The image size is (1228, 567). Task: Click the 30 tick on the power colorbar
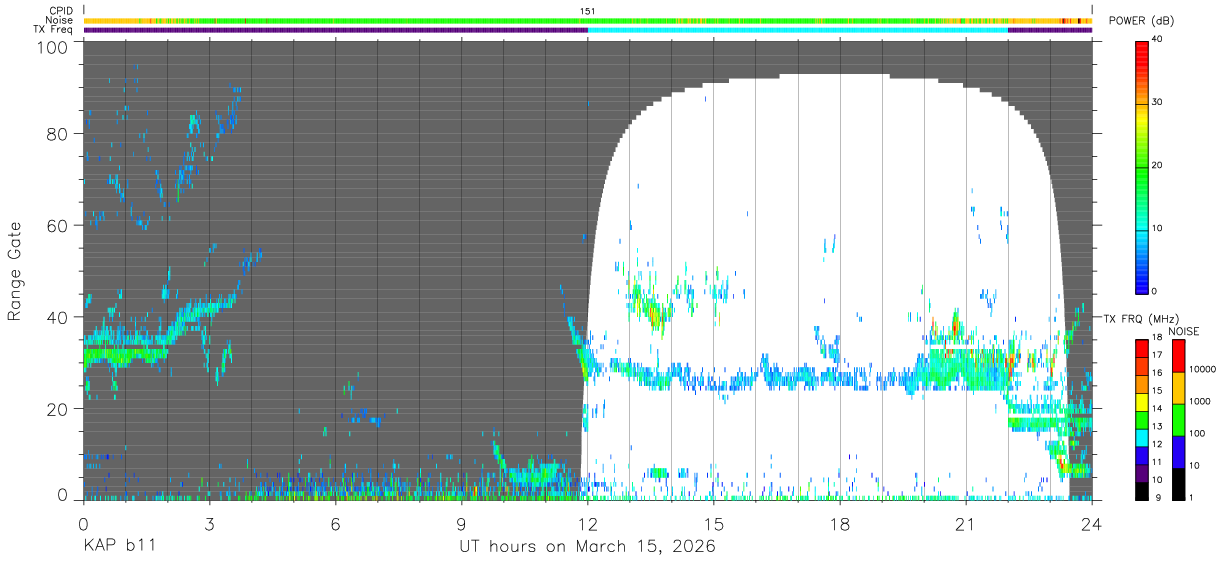1157,102
